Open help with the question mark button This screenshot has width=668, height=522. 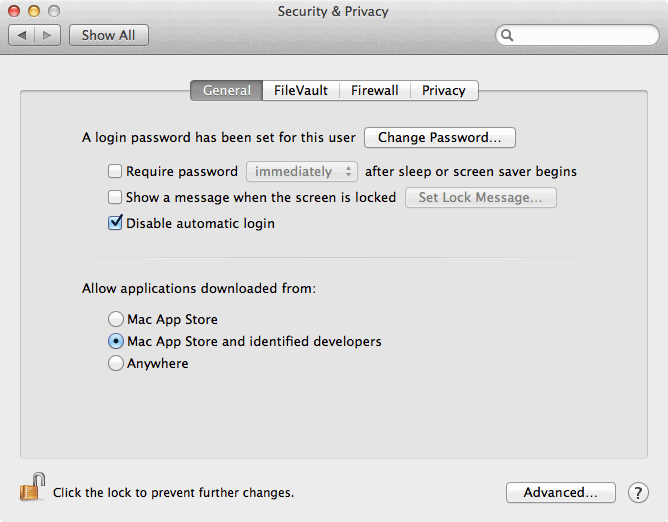pos(638,493)
